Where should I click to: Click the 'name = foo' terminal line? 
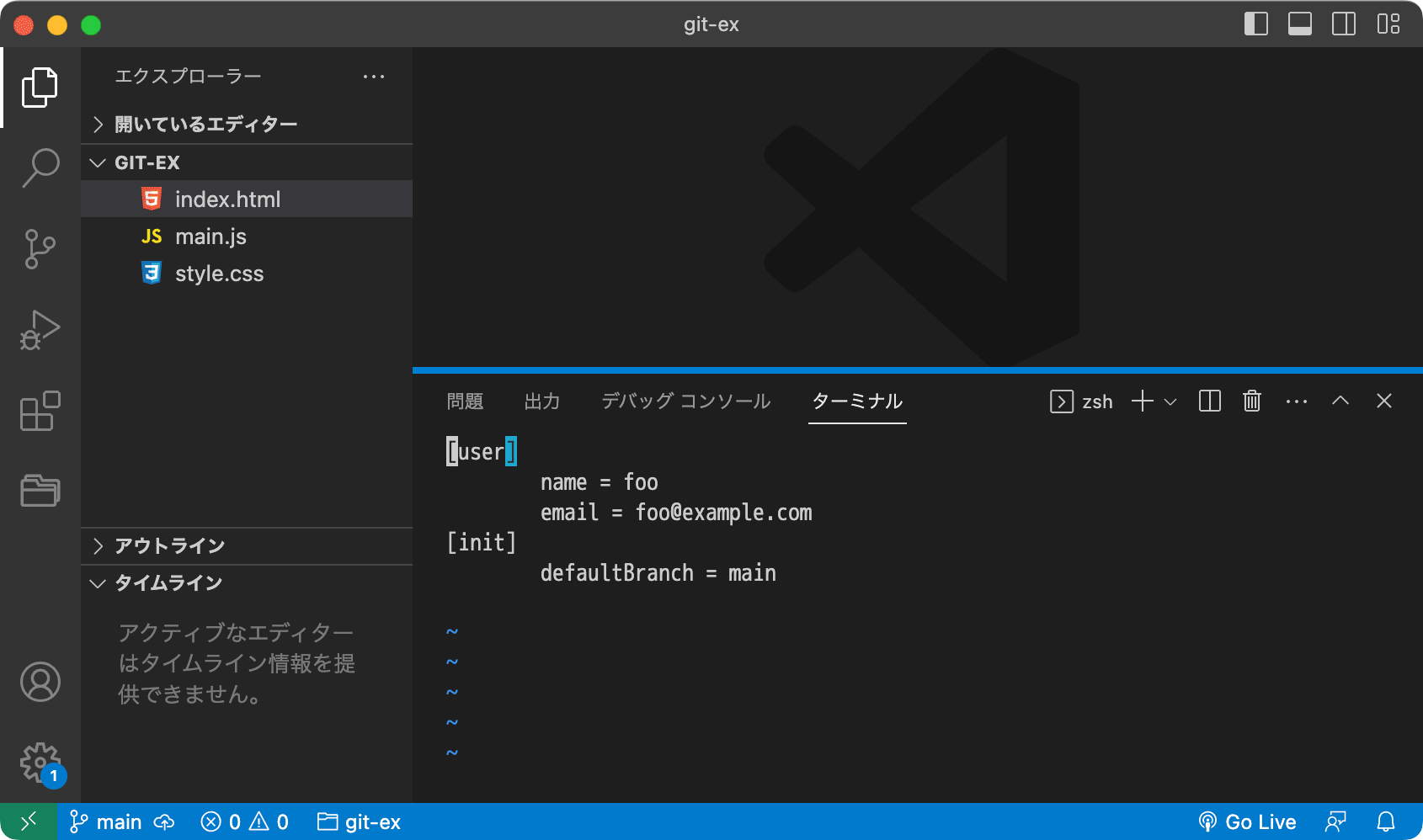(600, 482)
